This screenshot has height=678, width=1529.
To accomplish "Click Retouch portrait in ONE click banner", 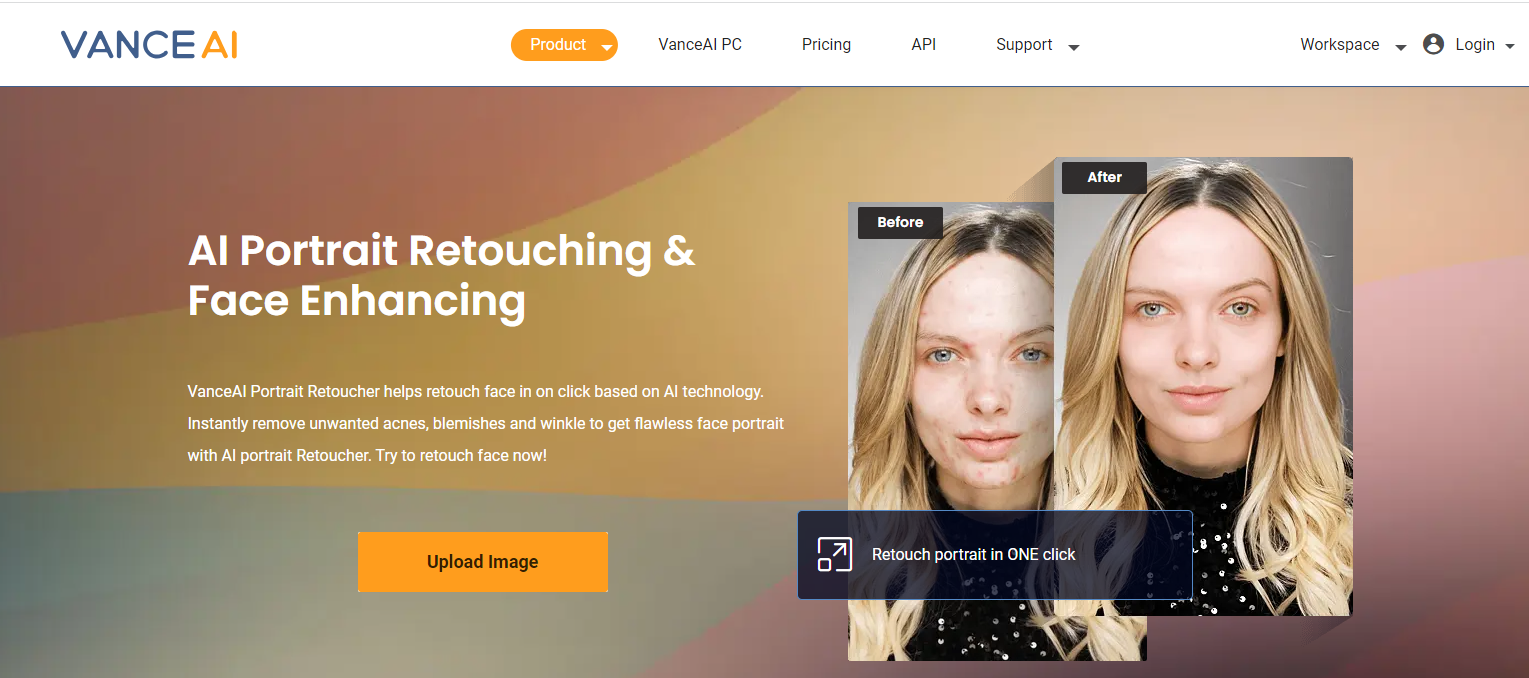I will point(995,555).
